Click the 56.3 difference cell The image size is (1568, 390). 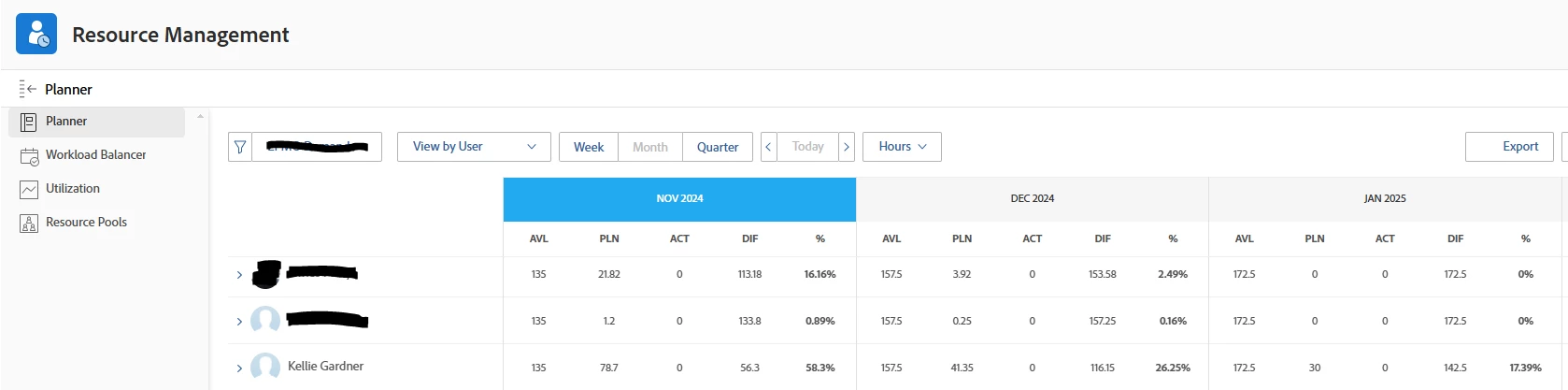pos(749,368)
